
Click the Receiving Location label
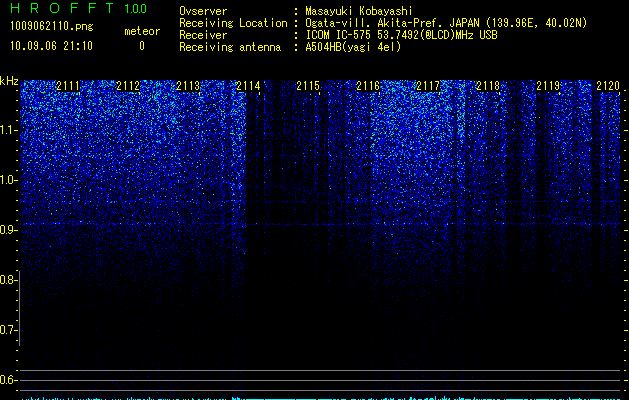233,23
